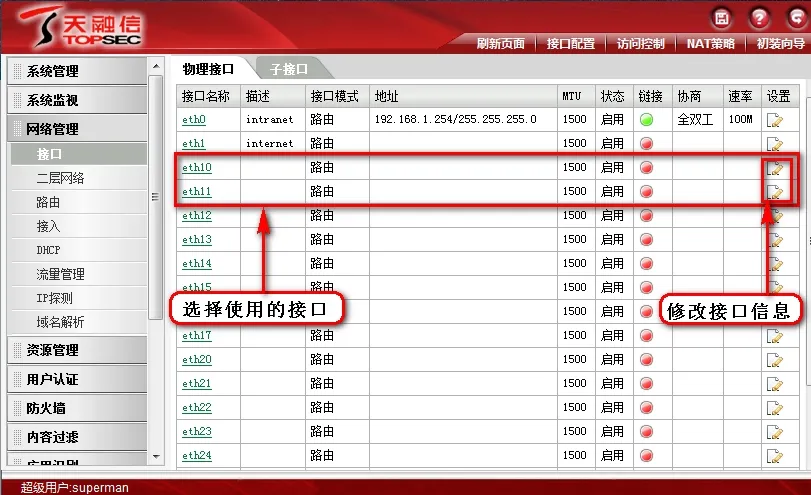Click sidebar scrollbar down arrow
Image resolution: width=811 pixels, height=495 pixels.
(156, 457)
